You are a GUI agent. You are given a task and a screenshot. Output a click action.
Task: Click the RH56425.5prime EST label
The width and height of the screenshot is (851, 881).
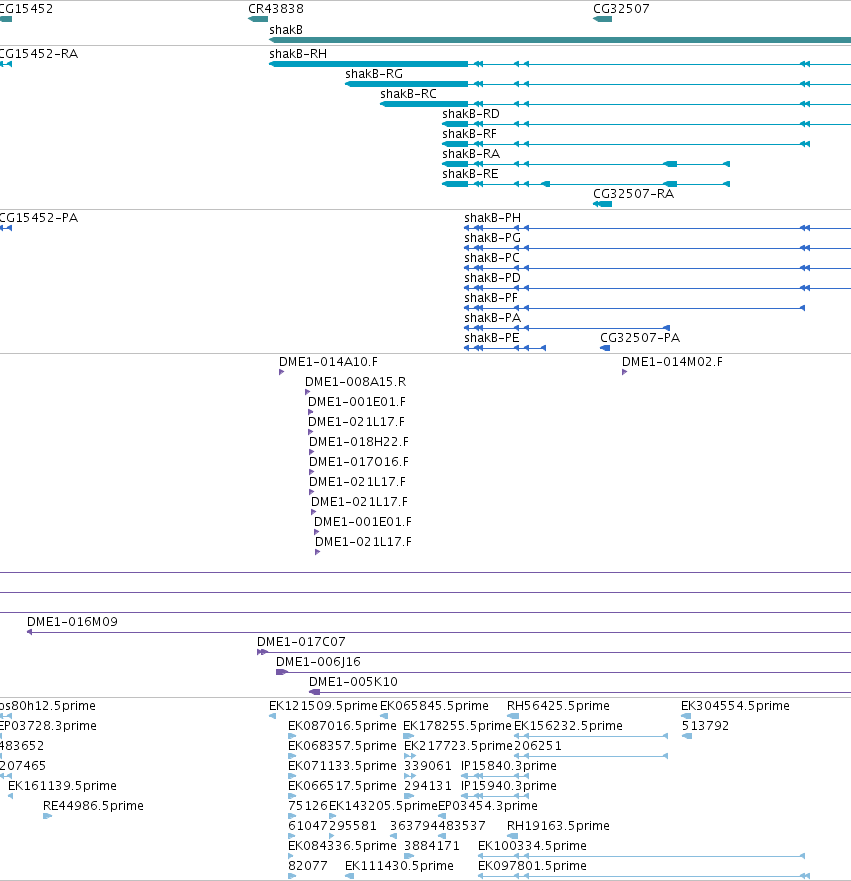tap(558, 706)
